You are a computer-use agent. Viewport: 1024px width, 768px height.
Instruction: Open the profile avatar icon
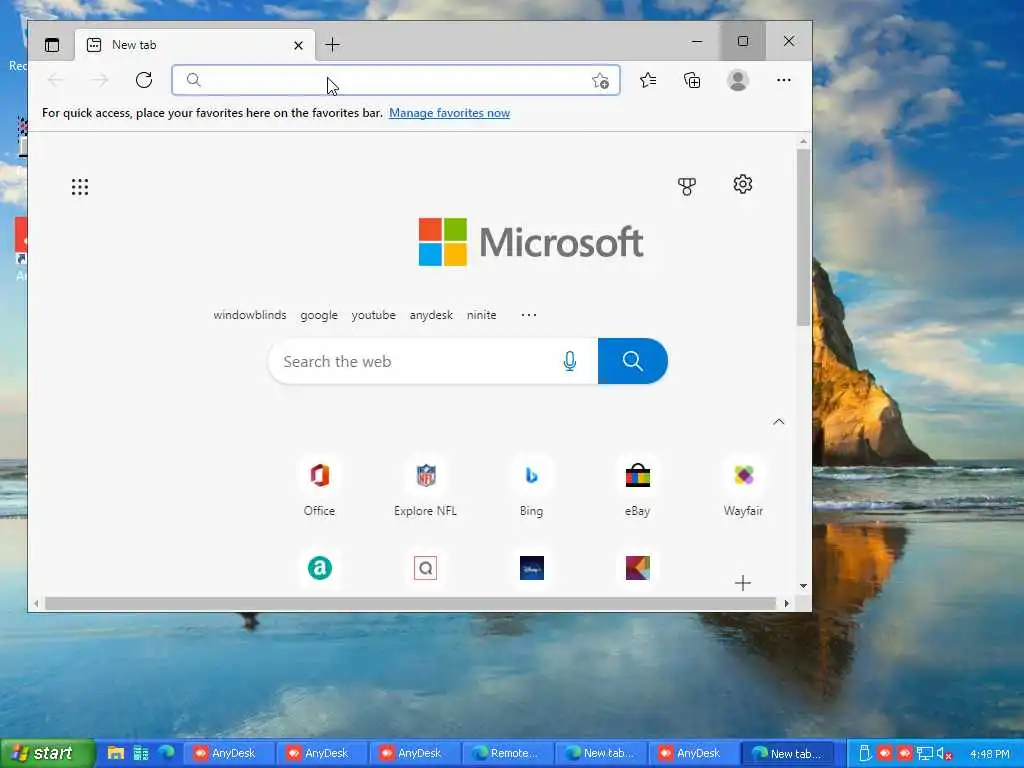(x=738, y=80)
